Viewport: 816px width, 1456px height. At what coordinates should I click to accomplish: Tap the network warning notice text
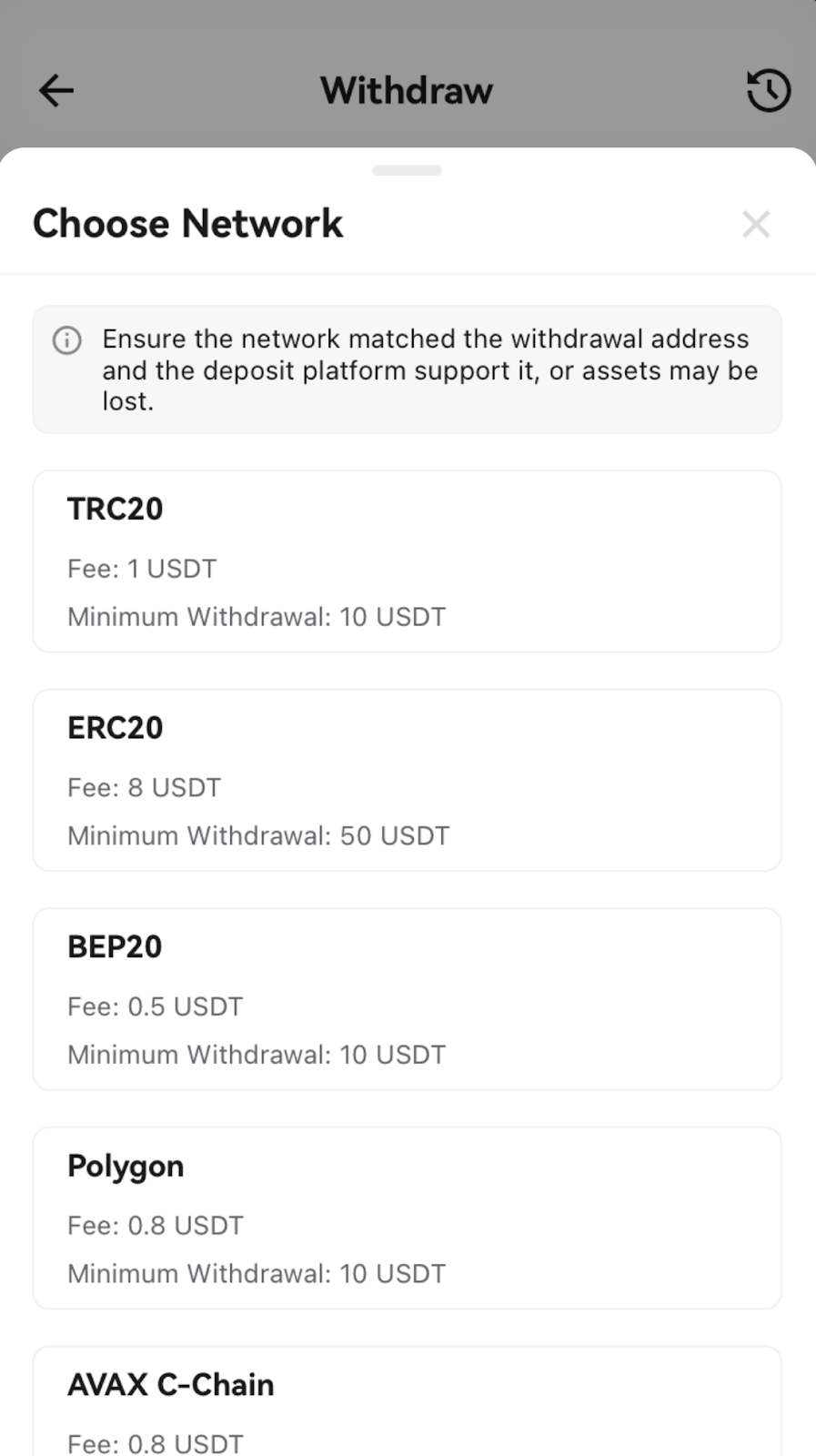coord(429,370)
